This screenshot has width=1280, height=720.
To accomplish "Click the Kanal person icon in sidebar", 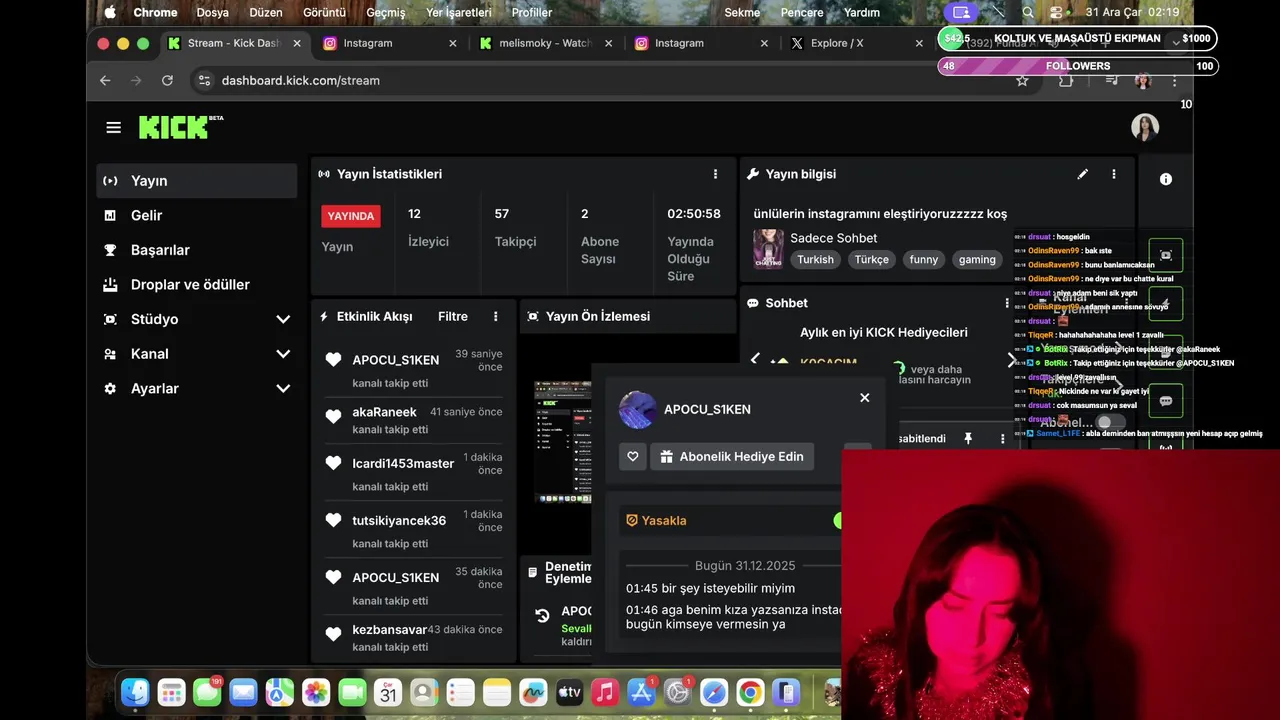I will click(110, 354).
